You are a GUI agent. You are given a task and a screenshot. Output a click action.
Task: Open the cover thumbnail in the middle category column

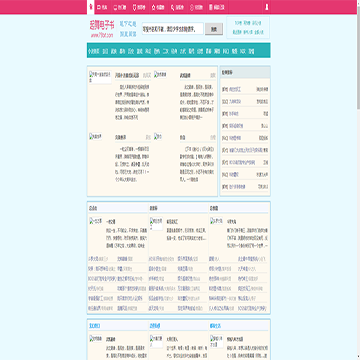156,223
